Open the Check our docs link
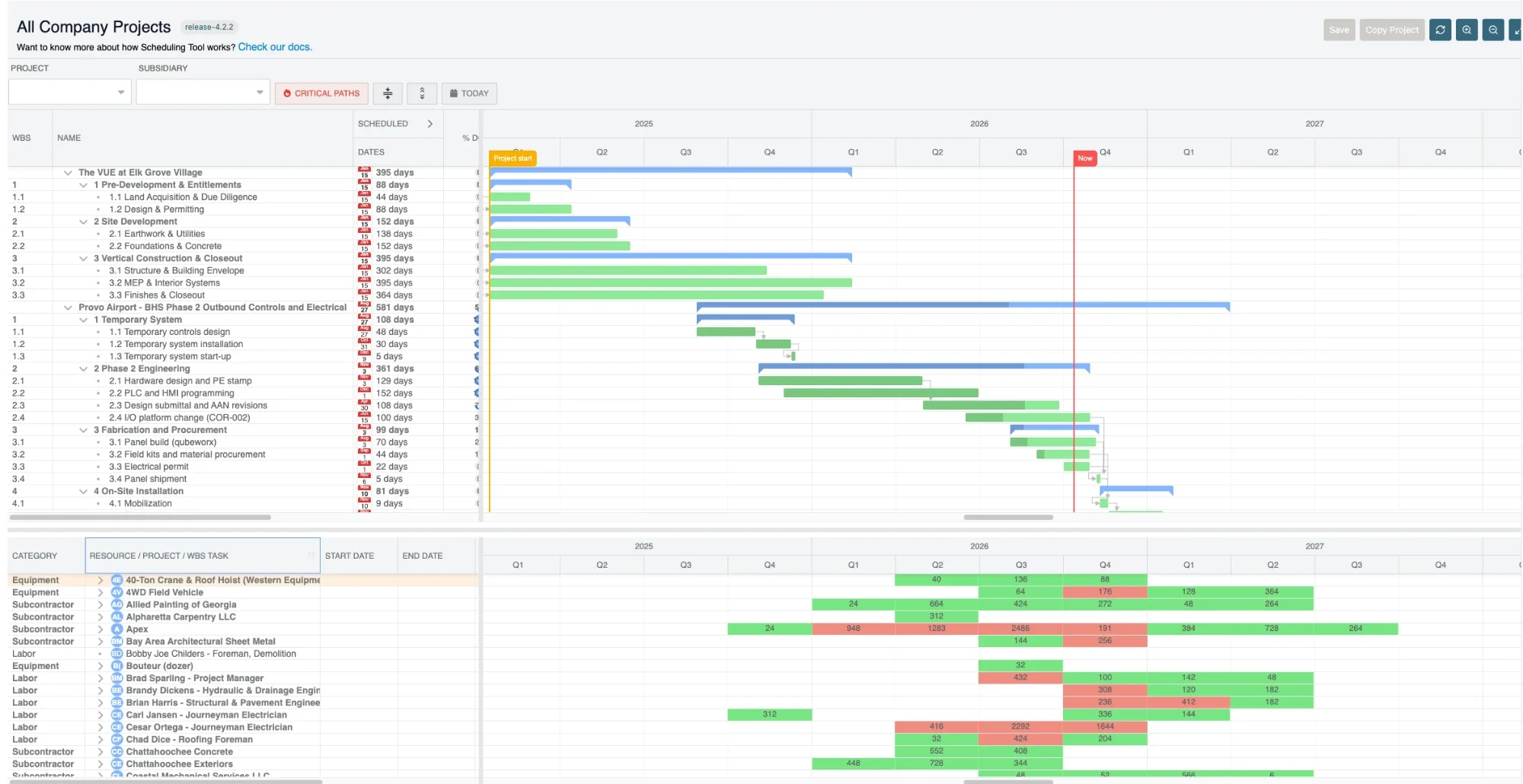Image resolution: width=1523 pixels, height=784 pixels. point(275,47)
